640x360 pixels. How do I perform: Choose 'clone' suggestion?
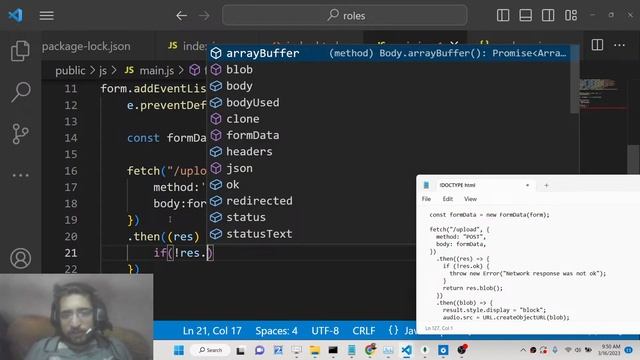point(389,119)
